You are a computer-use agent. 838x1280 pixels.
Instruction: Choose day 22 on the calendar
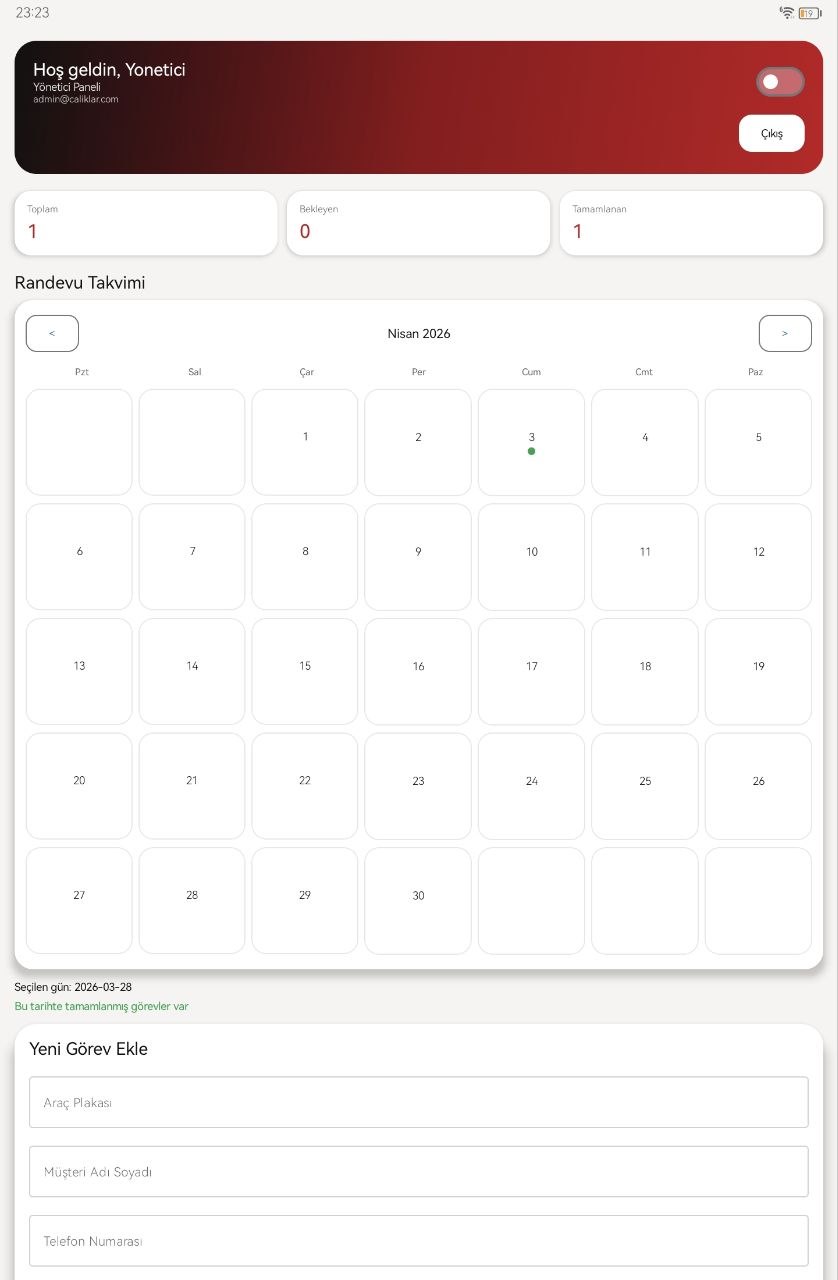coord(305,786)
